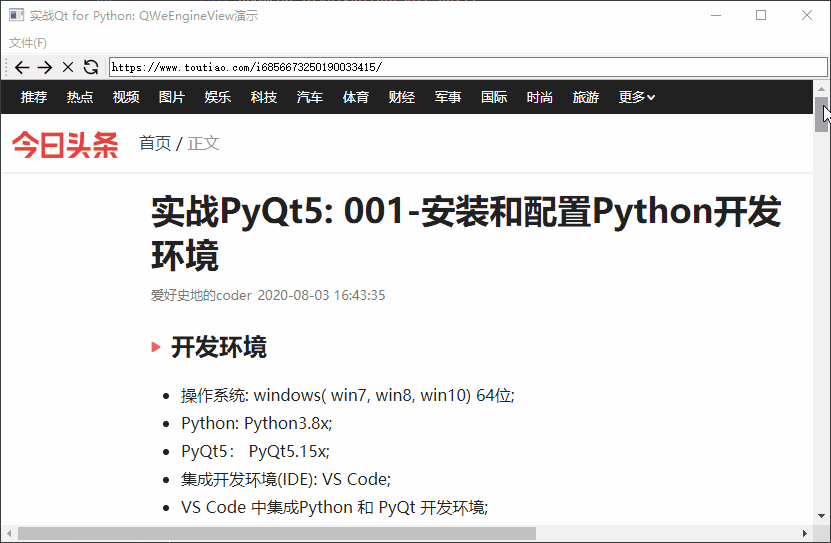Screen dimensions: 831x543
Task: Minimize the QWebEngineView window
Action: tap(716, 15)
